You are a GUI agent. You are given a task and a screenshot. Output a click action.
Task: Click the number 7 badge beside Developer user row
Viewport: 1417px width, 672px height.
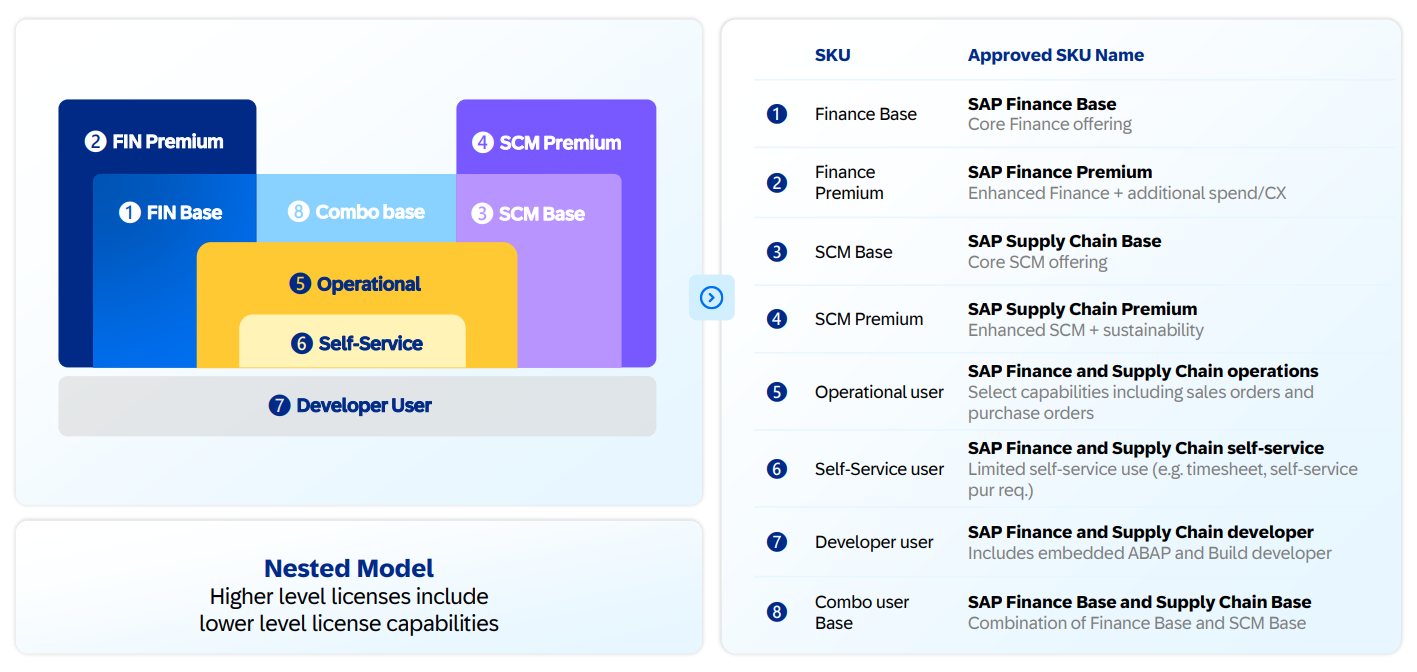click(777, 542)
